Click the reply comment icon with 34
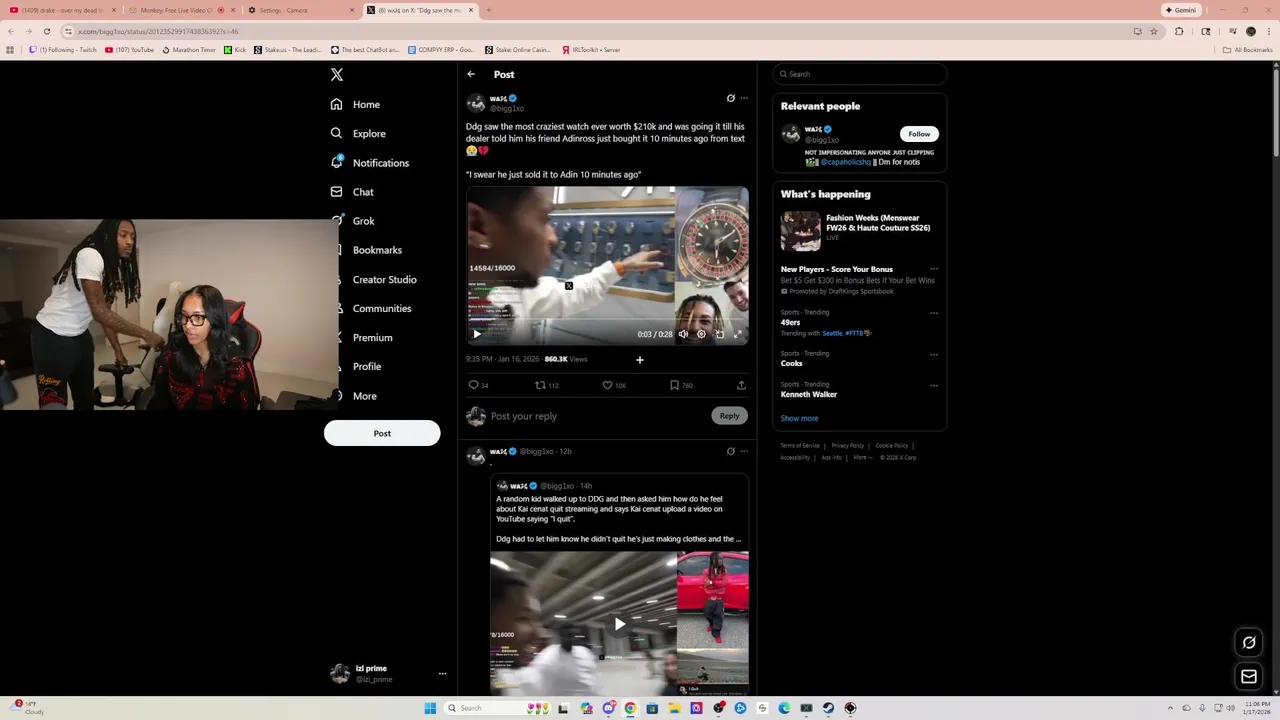 click(473, 385)
